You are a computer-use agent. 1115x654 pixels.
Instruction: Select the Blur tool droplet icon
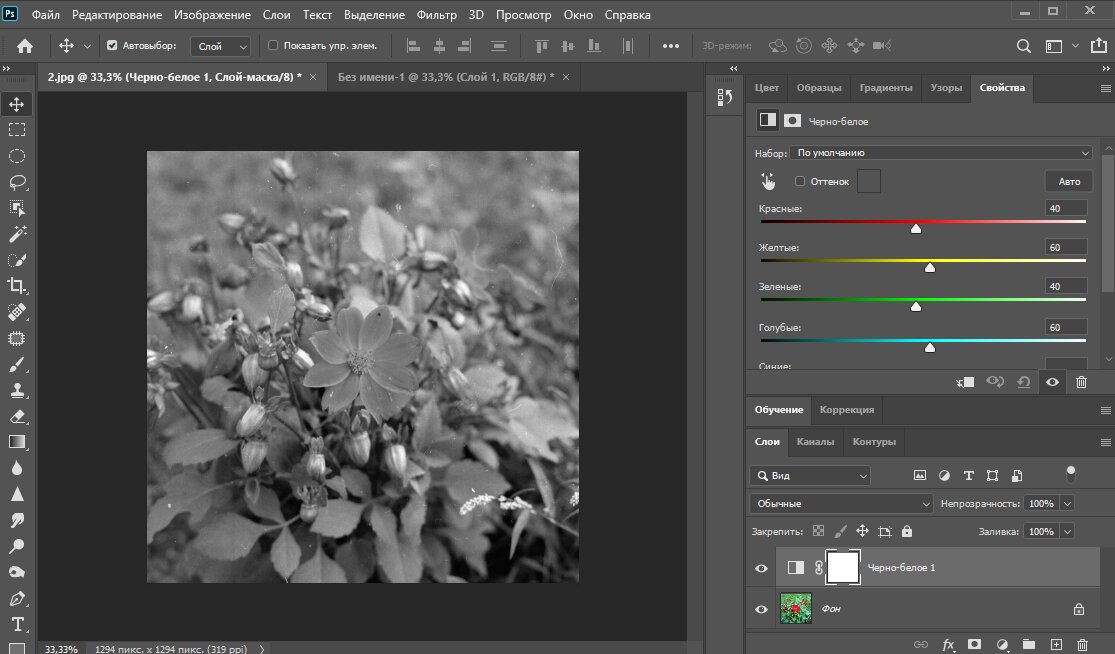[16, 468]
